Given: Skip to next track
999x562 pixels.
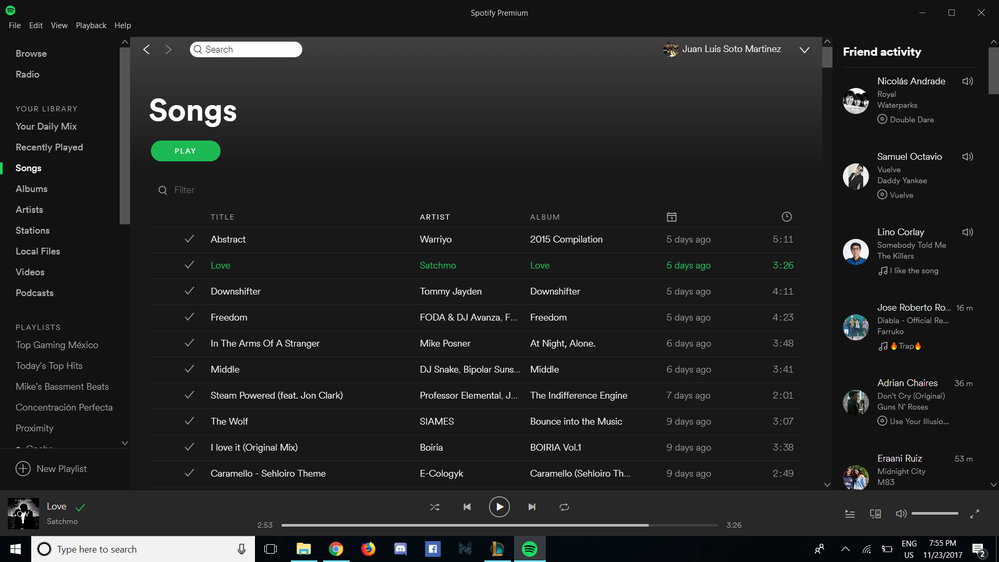Looking at the screenshot, I should 532,507.
